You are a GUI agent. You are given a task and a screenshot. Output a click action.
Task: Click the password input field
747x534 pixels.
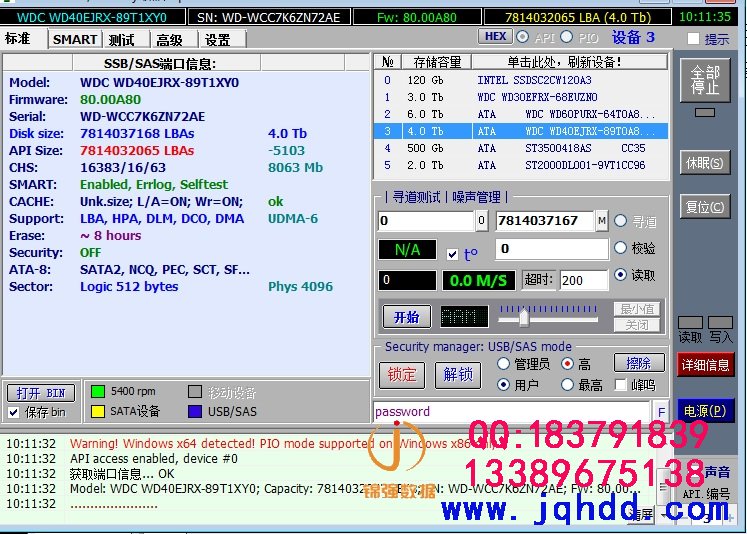tap(512, 412)
